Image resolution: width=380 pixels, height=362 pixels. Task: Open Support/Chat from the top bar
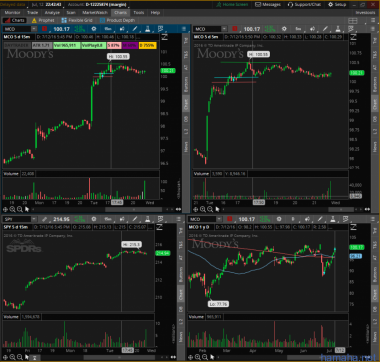[304, 4]
